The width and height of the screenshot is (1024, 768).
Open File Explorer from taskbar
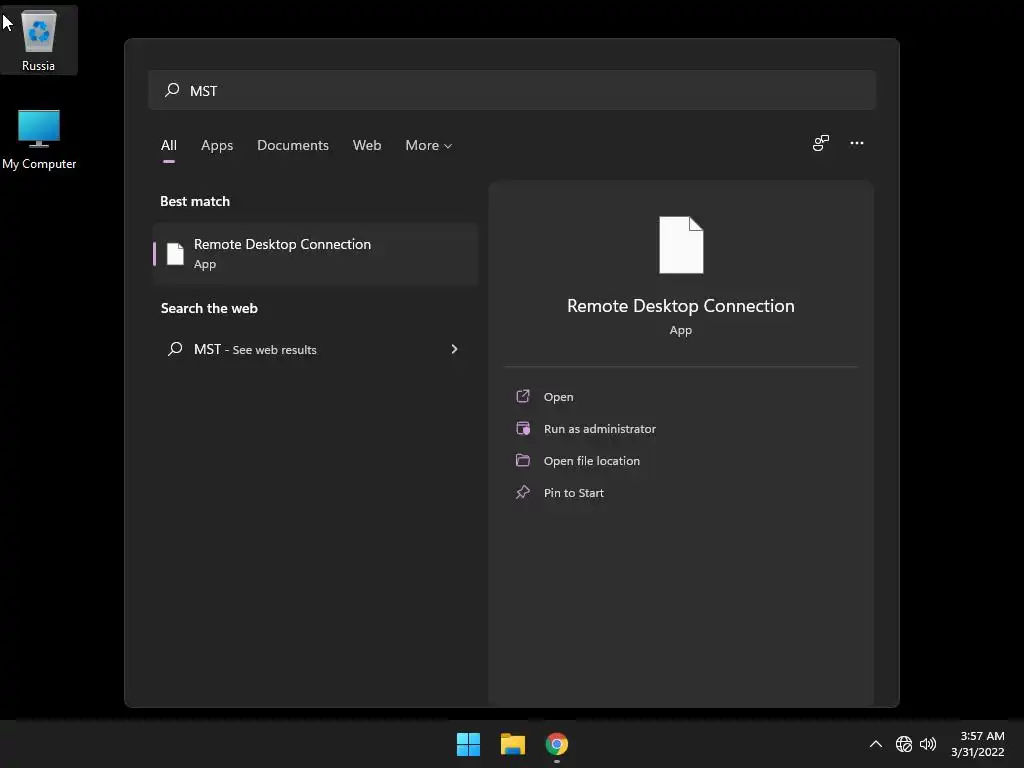(x=513, y=744)
